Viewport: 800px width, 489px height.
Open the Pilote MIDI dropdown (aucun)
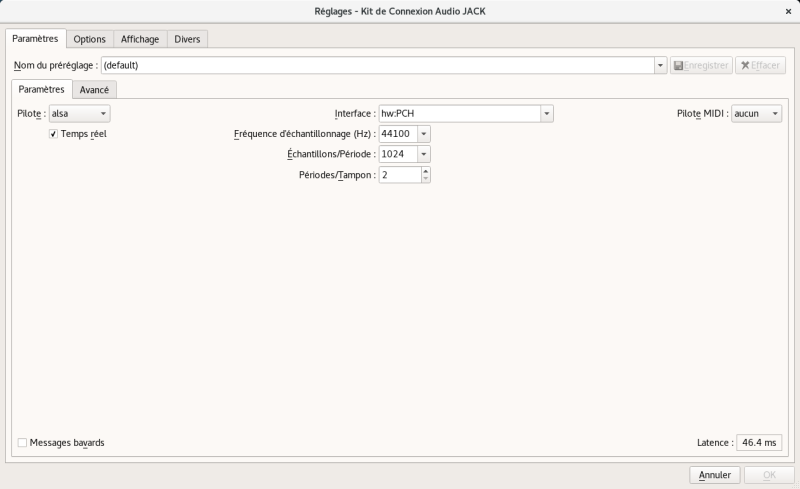pyautogui.click(x=756, y=113)
